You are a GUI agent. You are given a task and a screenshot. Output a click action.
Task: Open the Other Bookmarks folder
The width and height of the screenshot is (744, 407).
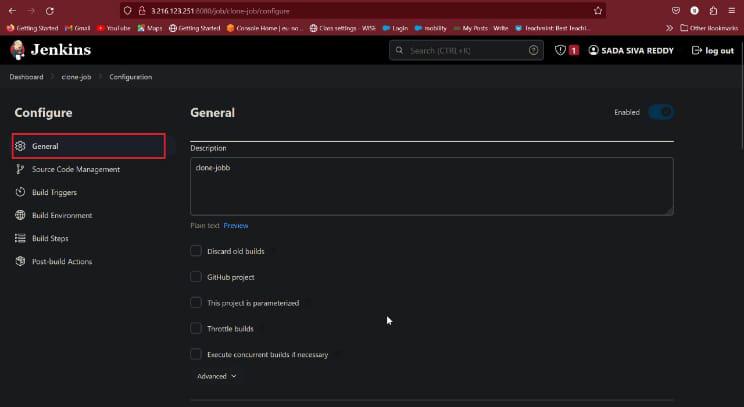[x=709, y=28]
